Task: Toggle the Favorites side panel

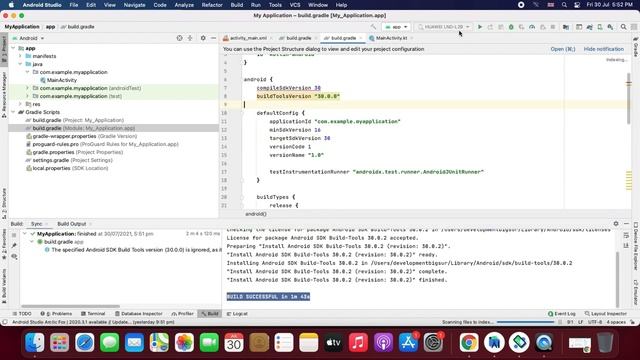Action: 4,244
